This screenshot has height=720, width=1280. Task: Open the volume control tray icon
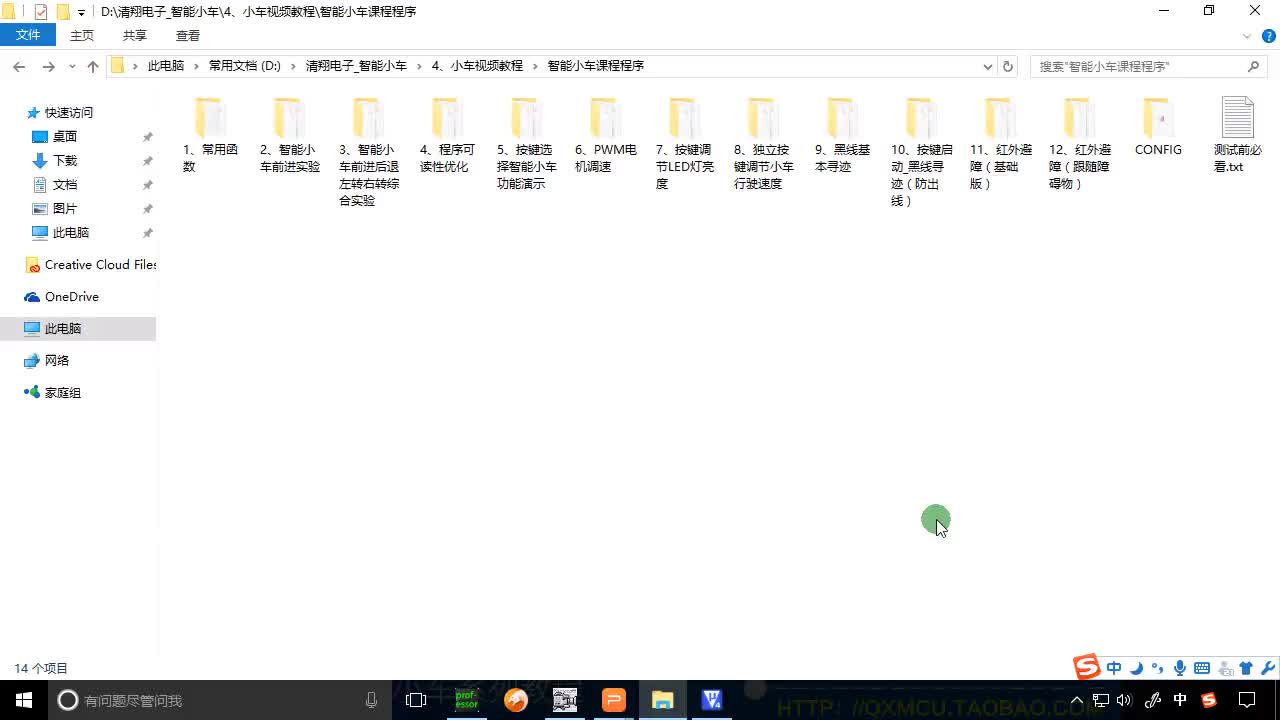1125,700
